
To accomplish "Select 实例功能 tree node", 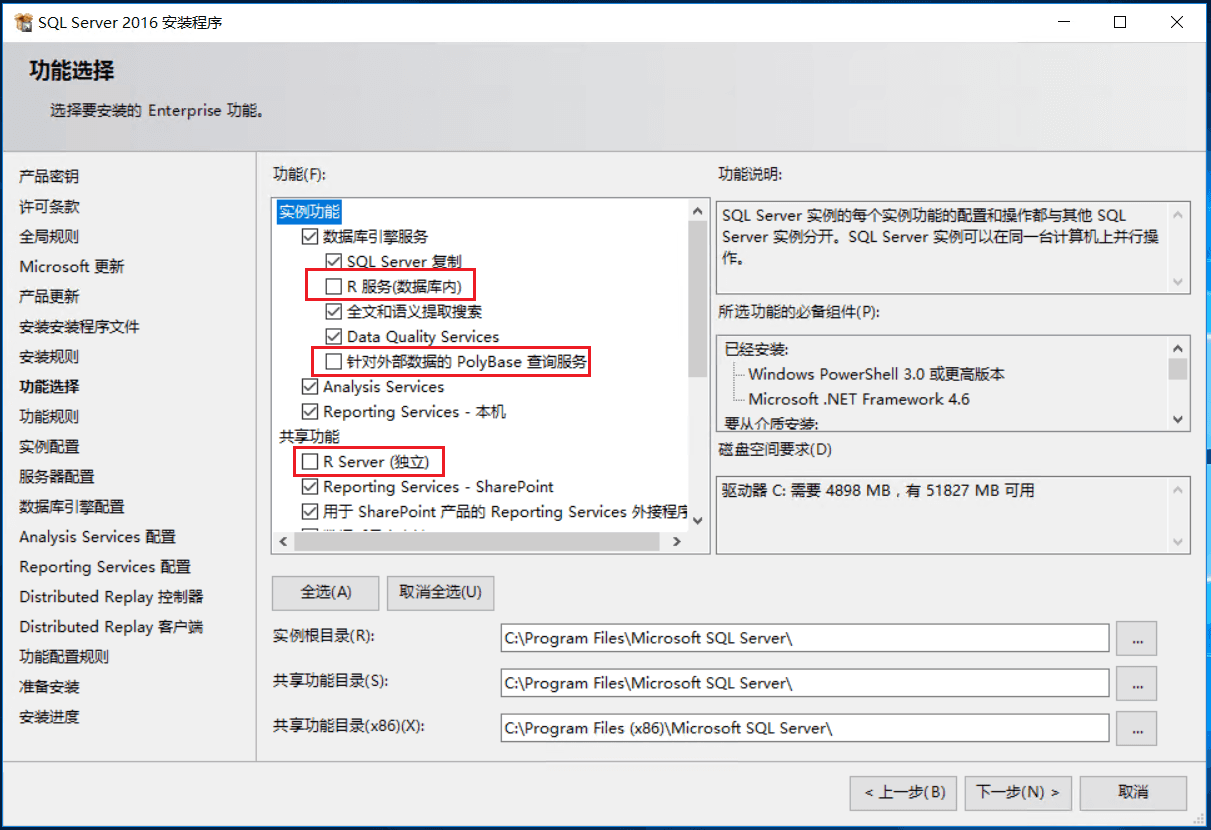I will pyautogui.click(x=309, y=212).
